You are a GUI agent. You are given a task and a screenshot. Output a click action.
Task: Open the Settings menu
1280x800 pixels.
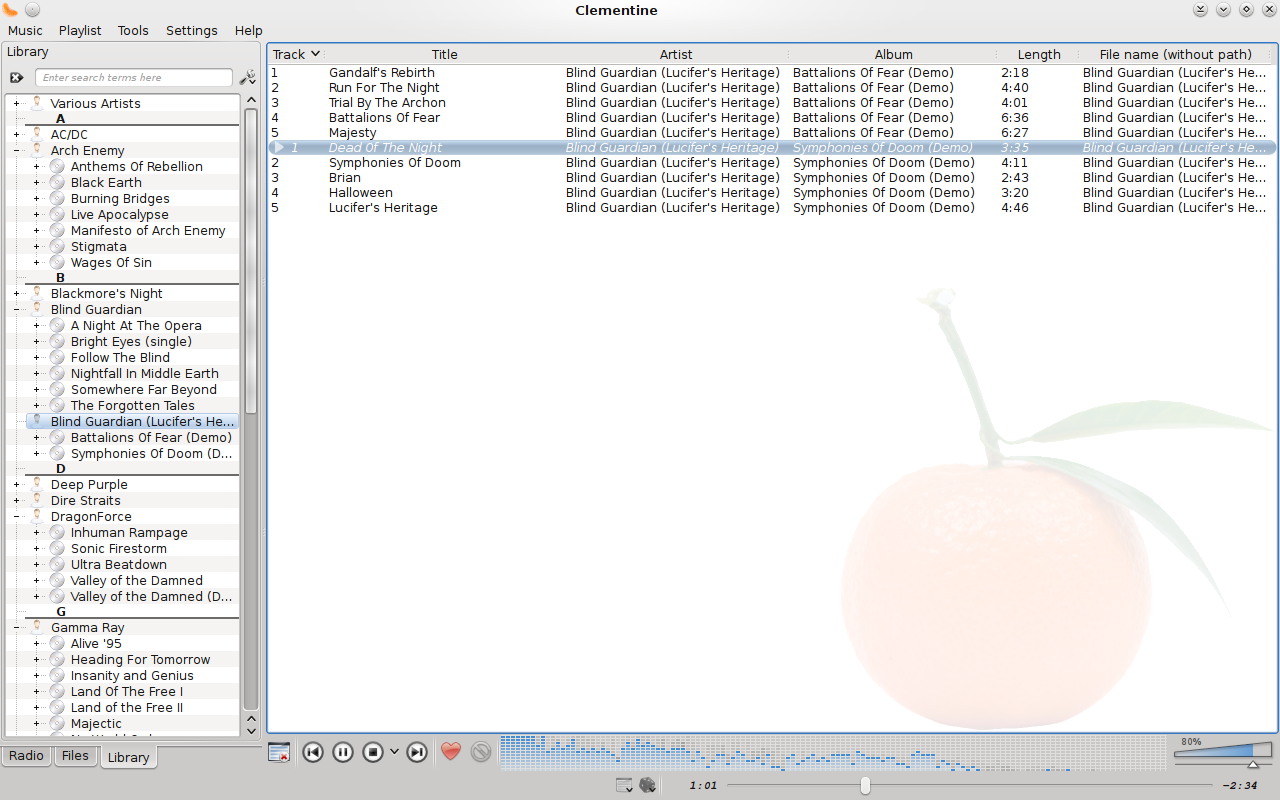pos(192,30)
